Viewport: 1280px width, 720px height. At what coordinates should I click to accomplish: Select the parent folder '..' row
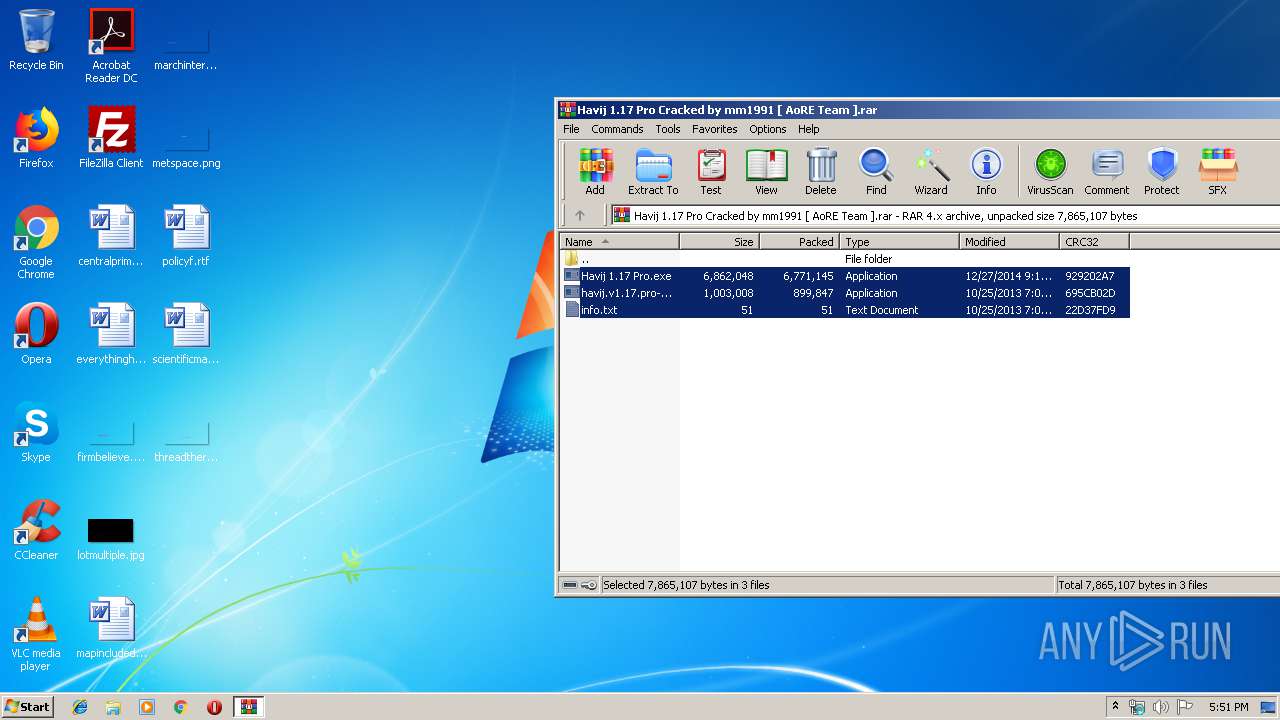845,259
